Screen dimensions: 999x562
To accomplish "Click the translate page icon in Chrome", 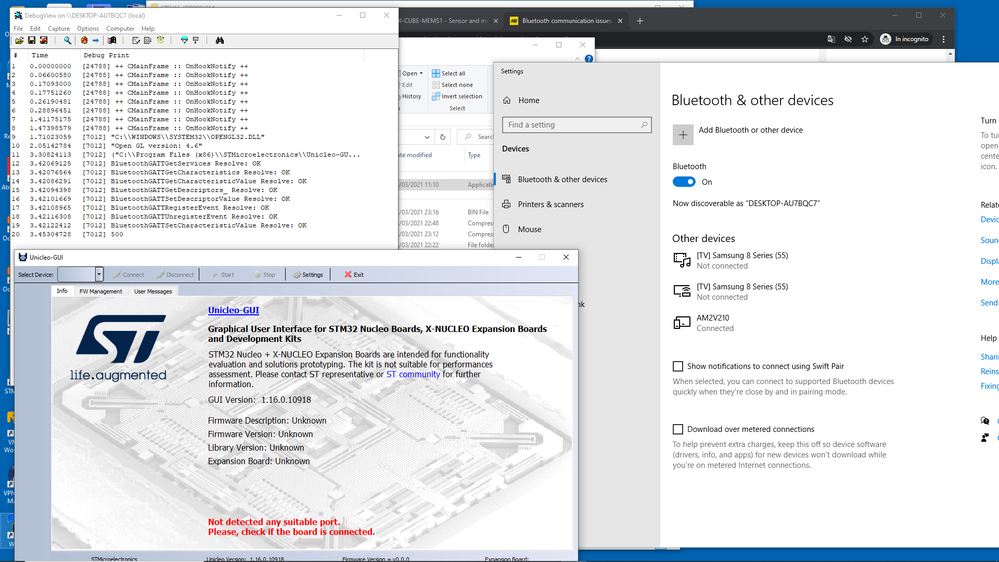I will click(x=831, y=39).
